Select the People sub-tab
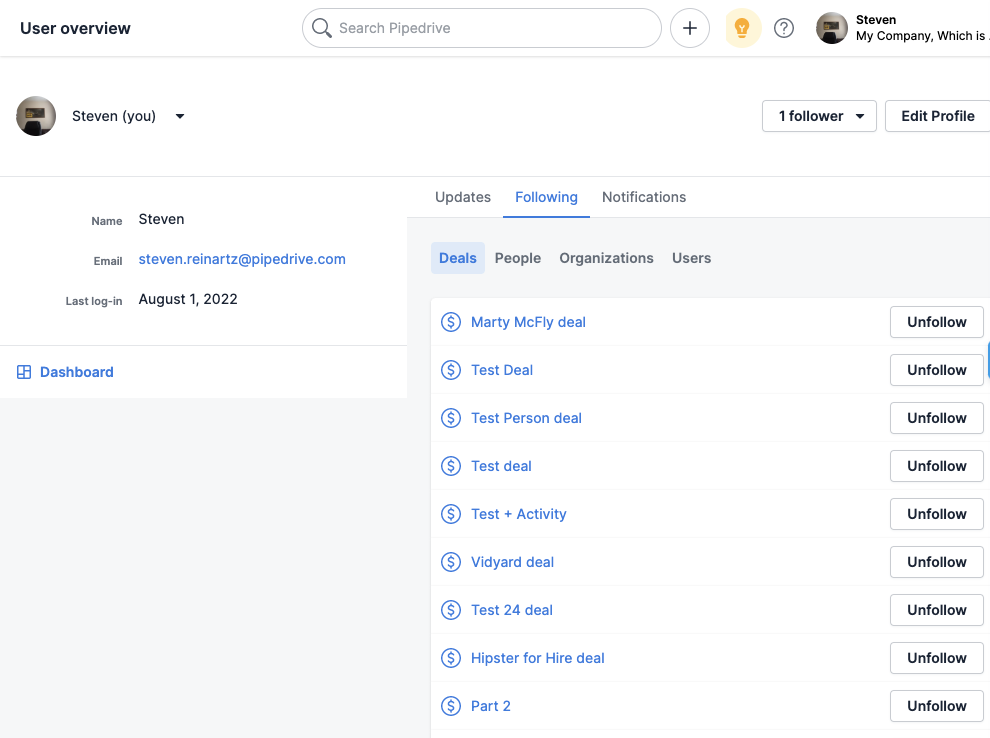This screenshot has width=990, height=738. tap(518, 258)
